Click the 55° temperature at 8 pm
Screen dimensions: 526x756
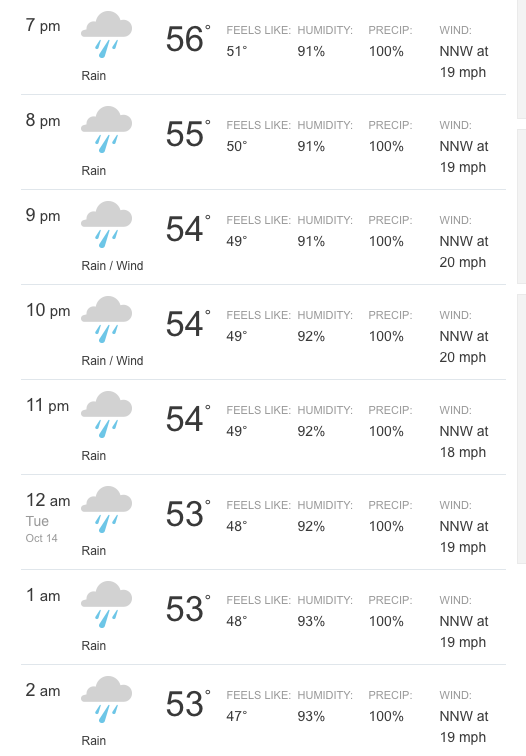[188, 134]
